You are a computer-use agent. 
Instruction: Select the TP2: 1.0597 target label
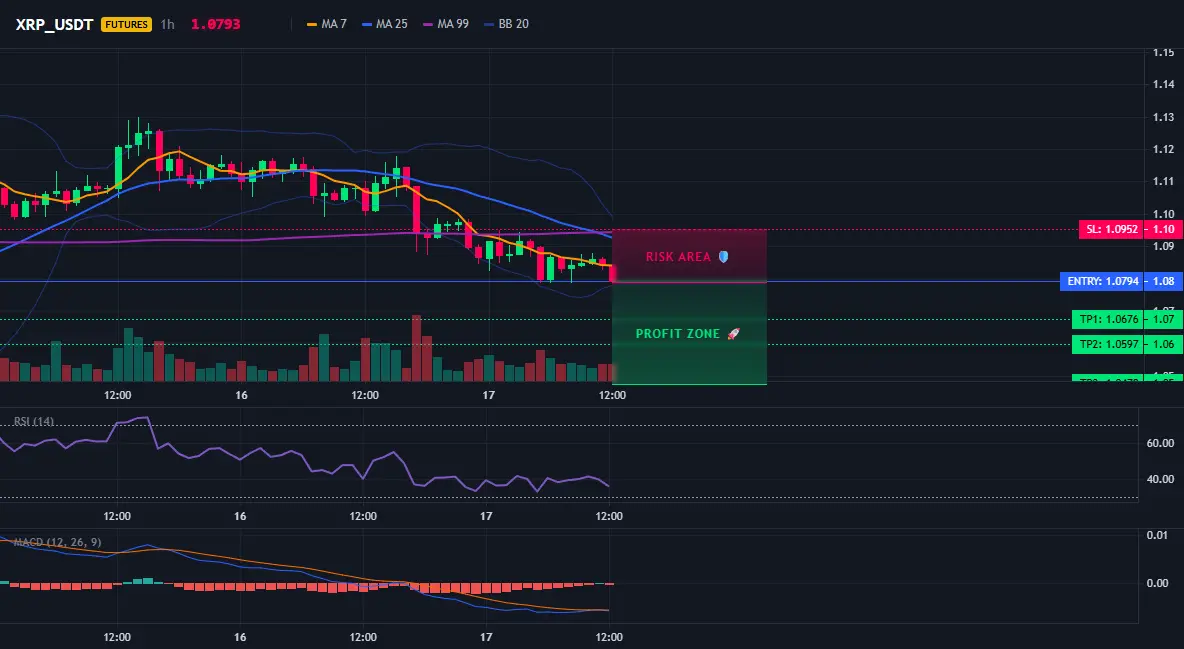tap(1108, 345)
